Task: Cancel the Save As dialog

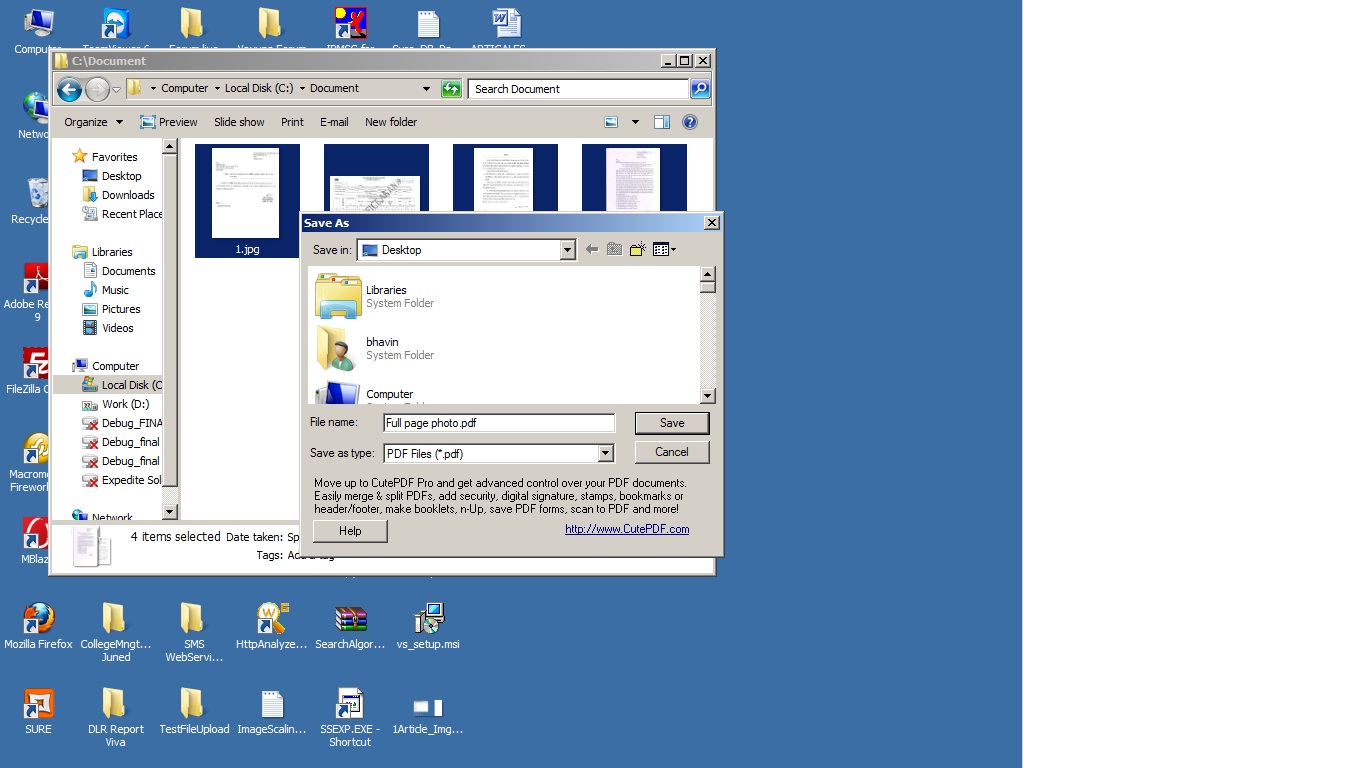Action: pyautogui.click(x=672, y=452)
